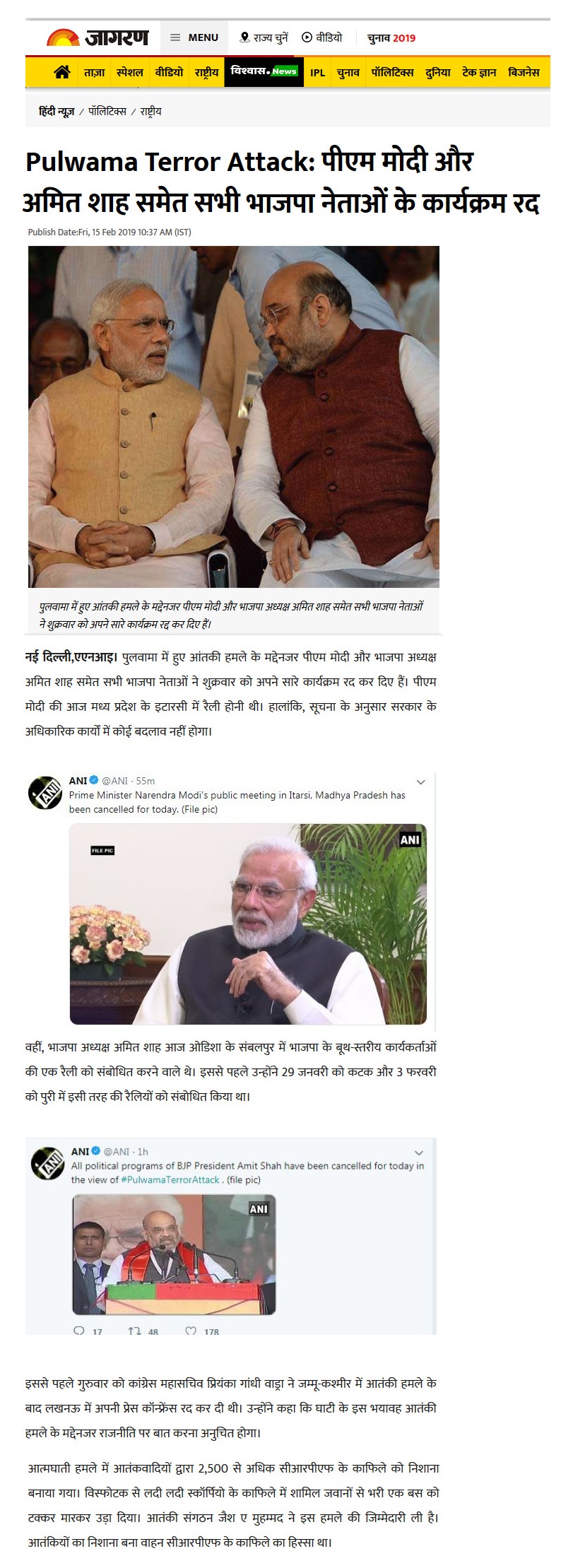Expand the first ANI tweet options chevron

[x=421, y=782]
